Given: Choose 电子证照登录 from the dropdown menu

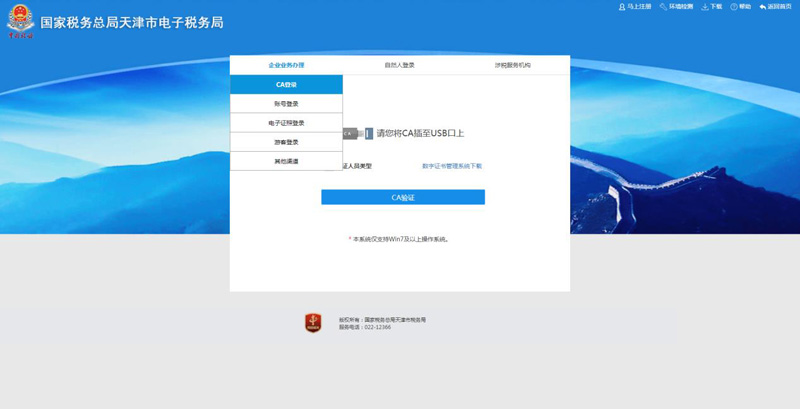Looking at the screenshot, I should click(286, 123).
